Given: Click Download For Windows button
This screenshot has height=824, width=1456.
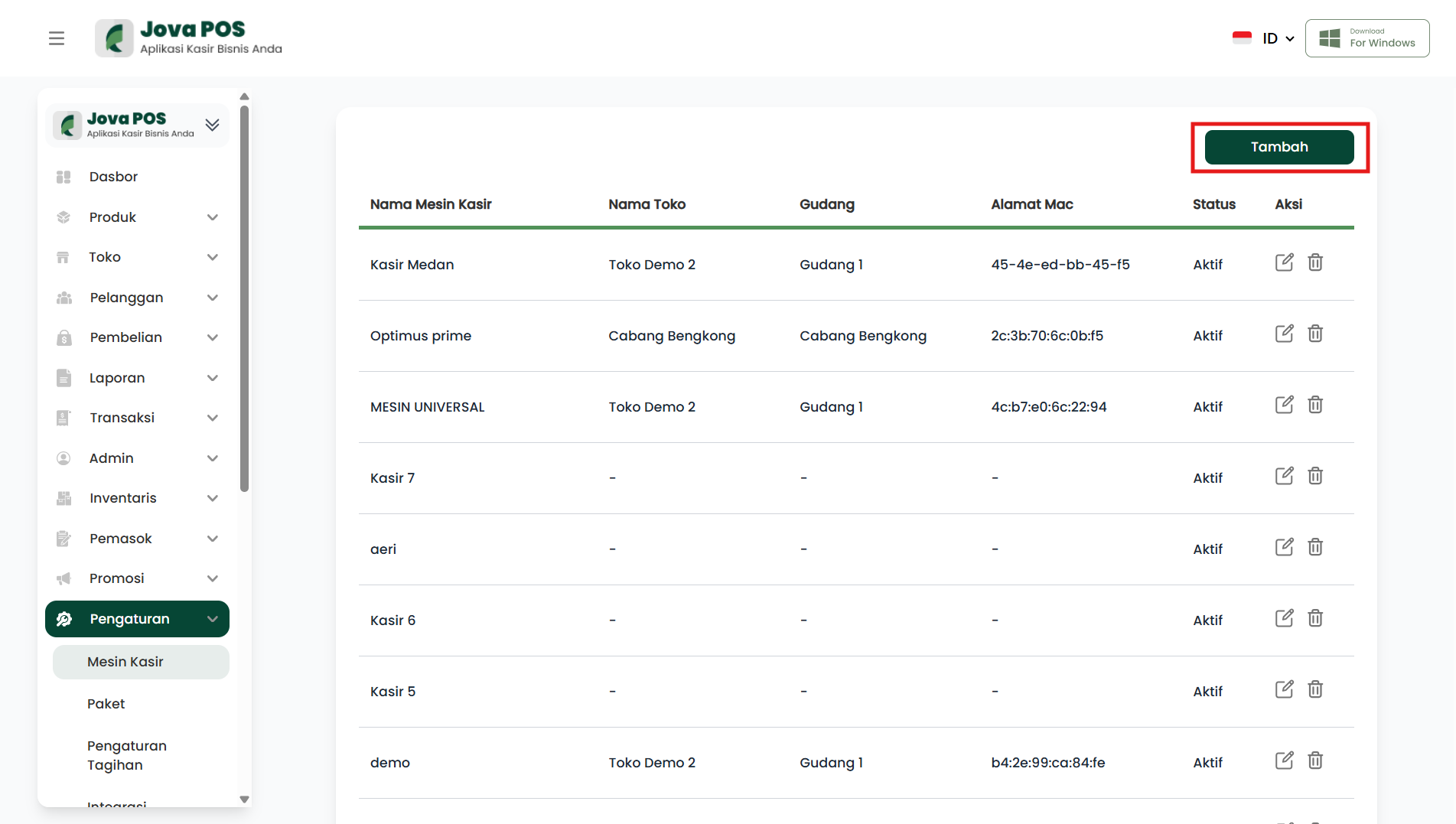Looking at the screenshot, I should 1366,38.
